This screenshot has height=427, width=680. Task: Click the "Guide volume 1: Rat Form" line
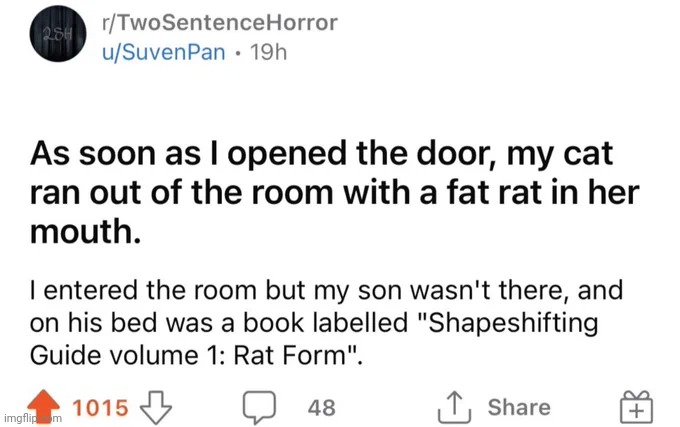coord(195,355)
